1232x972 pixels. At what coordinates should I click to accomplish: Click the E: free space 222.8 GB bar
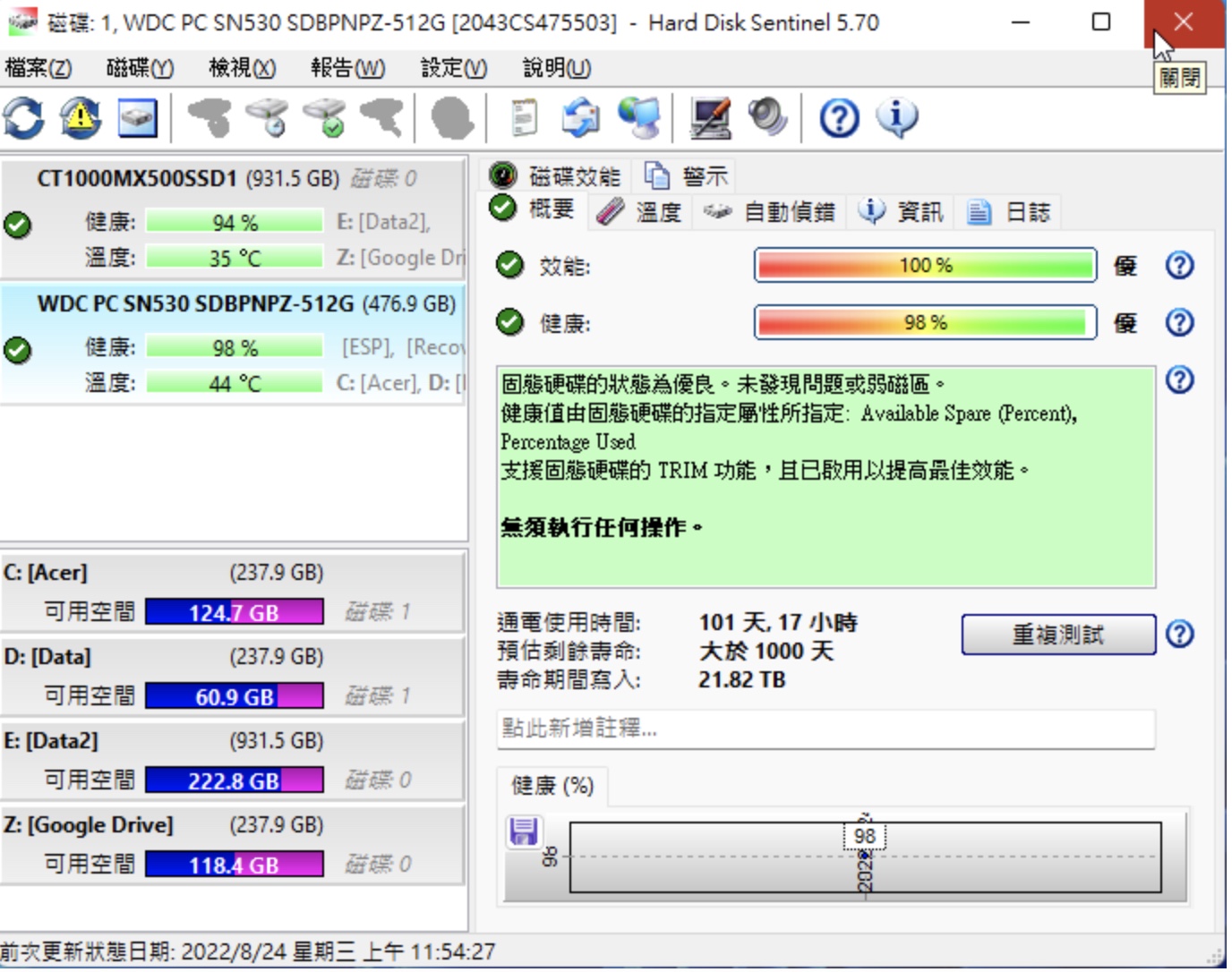tap(234, 780)
